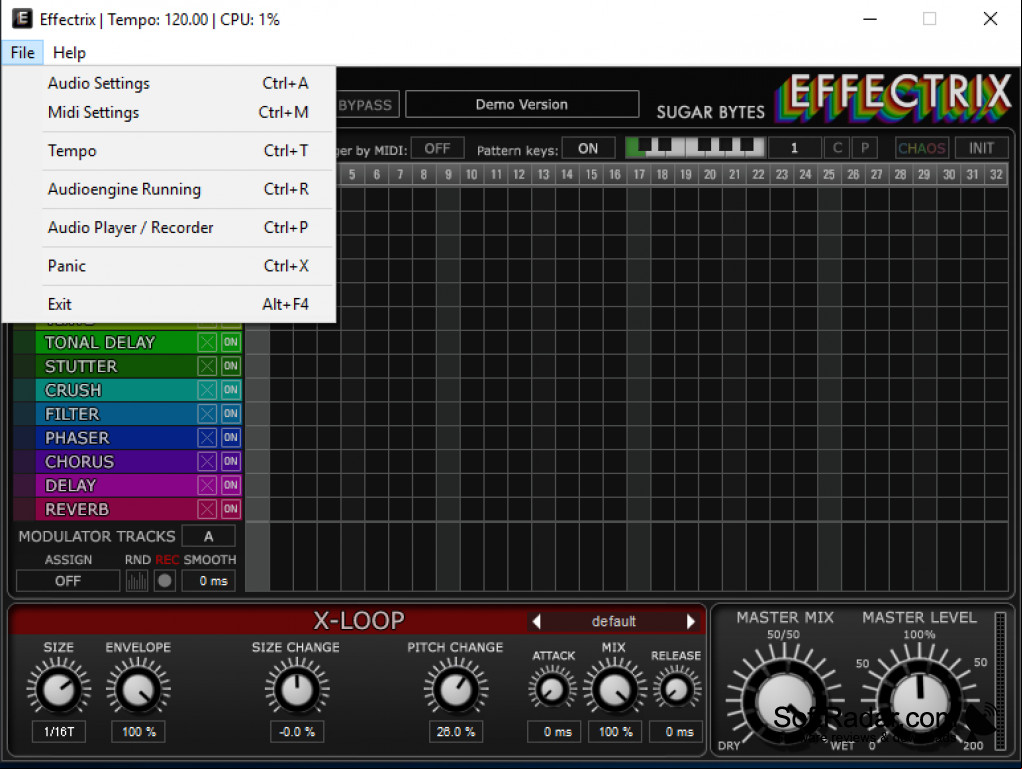Select the TONAL DELAY effect track

tap(116, 342)
